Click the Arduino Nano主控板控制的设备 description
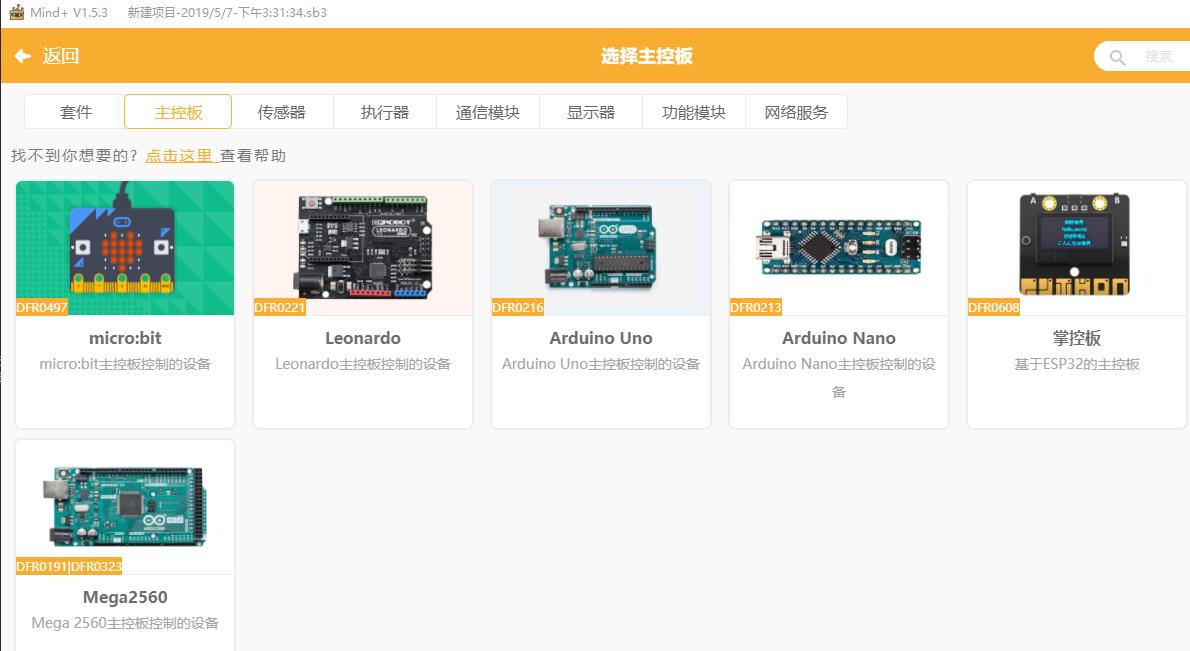The width and height of the screenshot is (1190, 651). pos(839,377)
